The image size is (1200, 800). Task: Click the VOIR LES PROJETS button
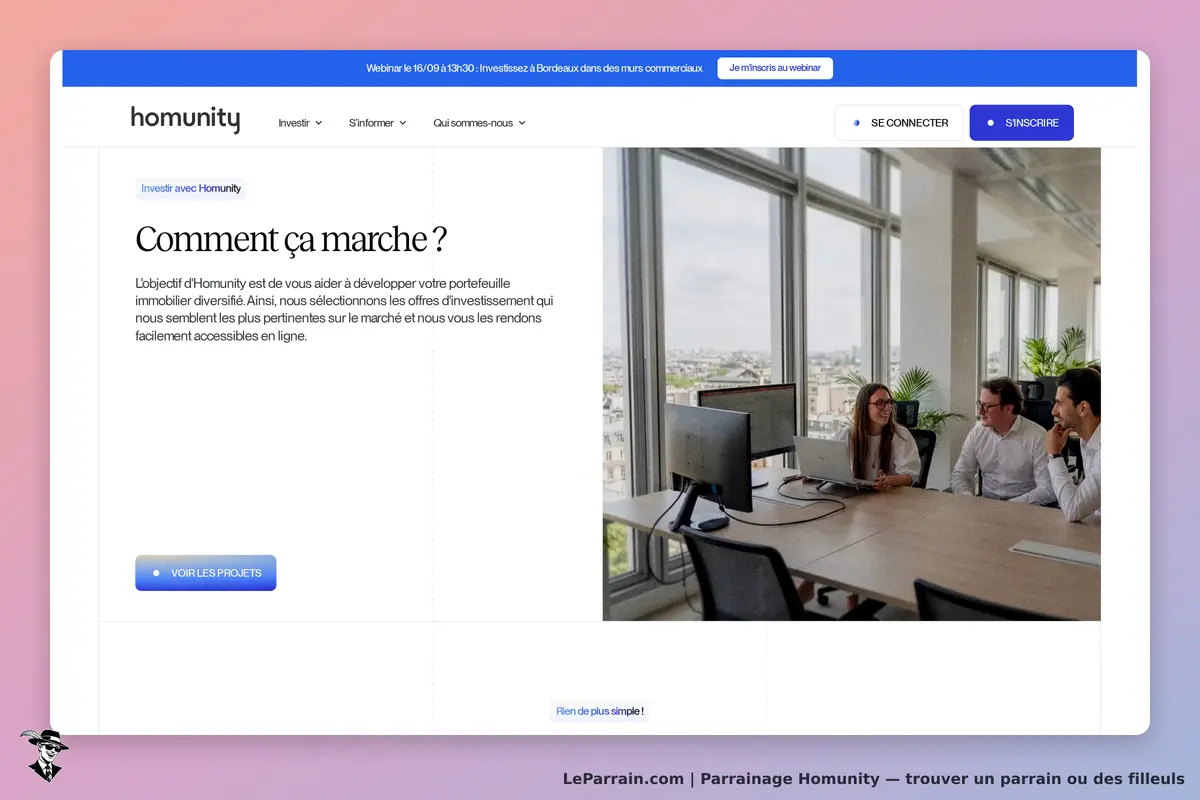coord(206,573)
